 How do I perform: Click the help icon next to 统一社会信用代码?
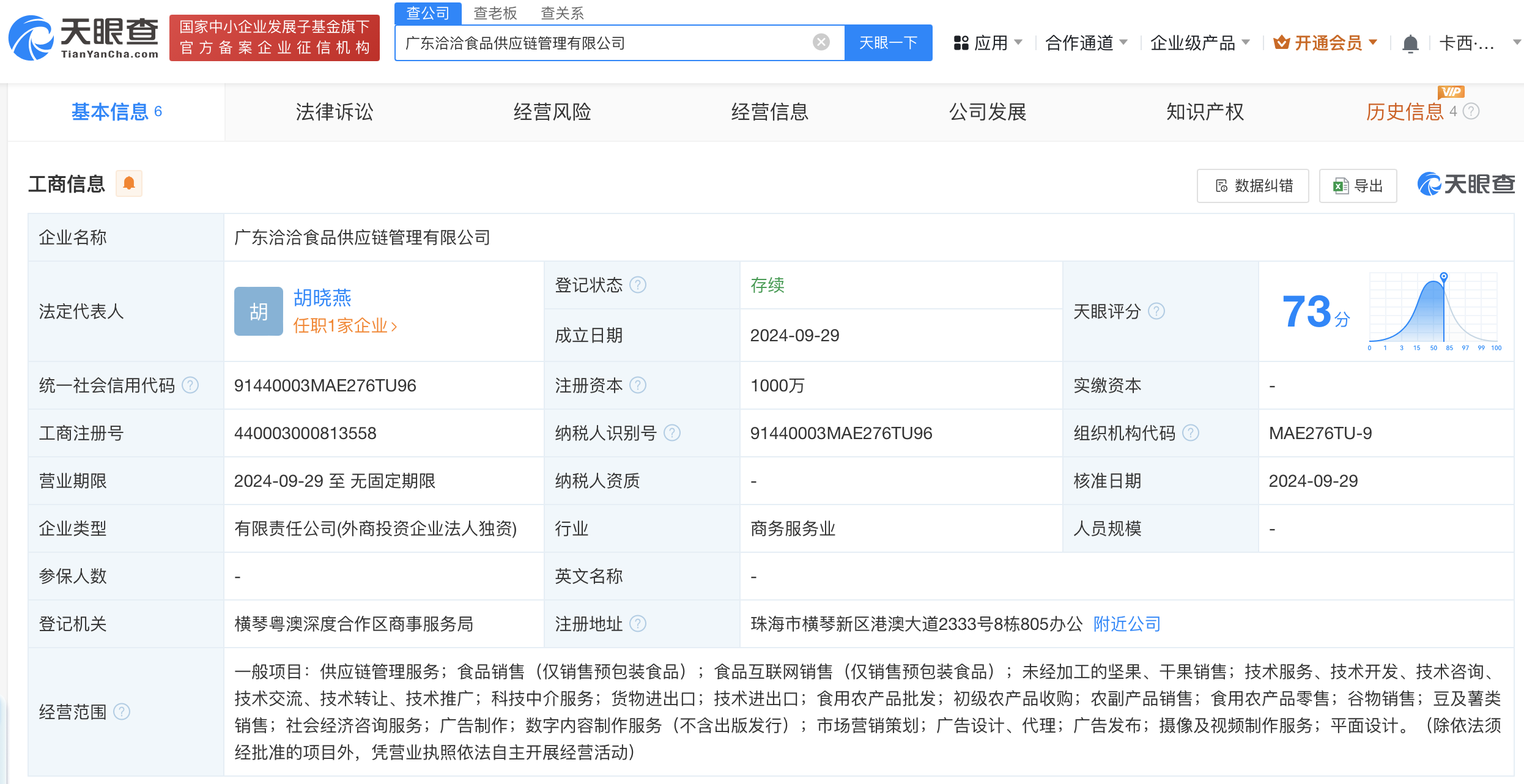click(x=190, y=385)
